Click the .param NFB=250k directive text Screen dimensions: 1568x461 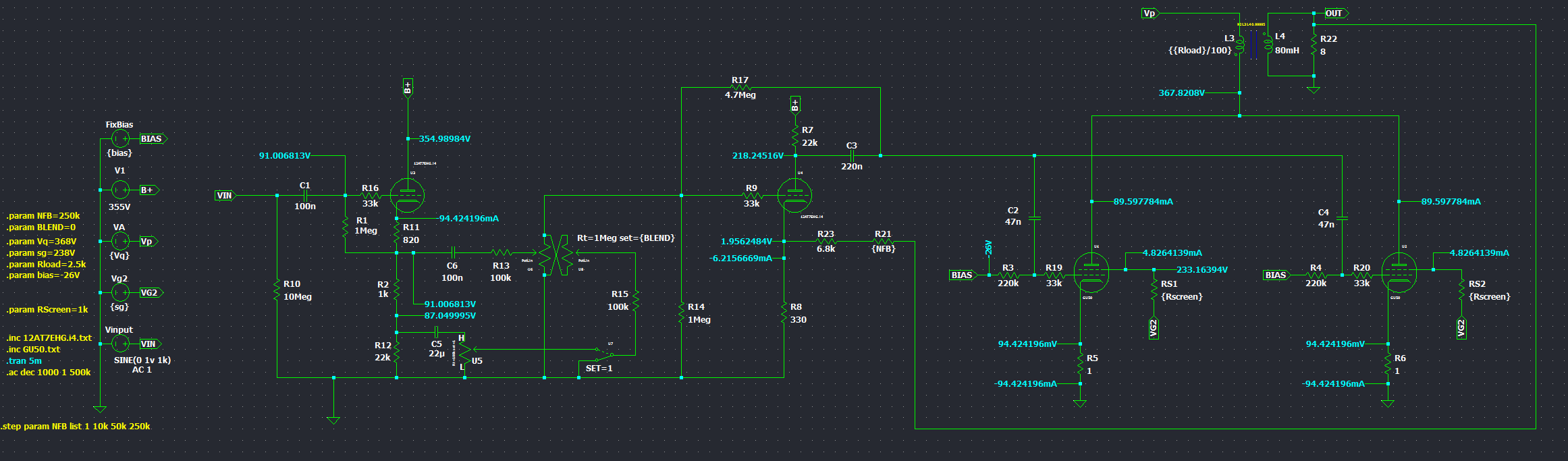coord(43,216)
